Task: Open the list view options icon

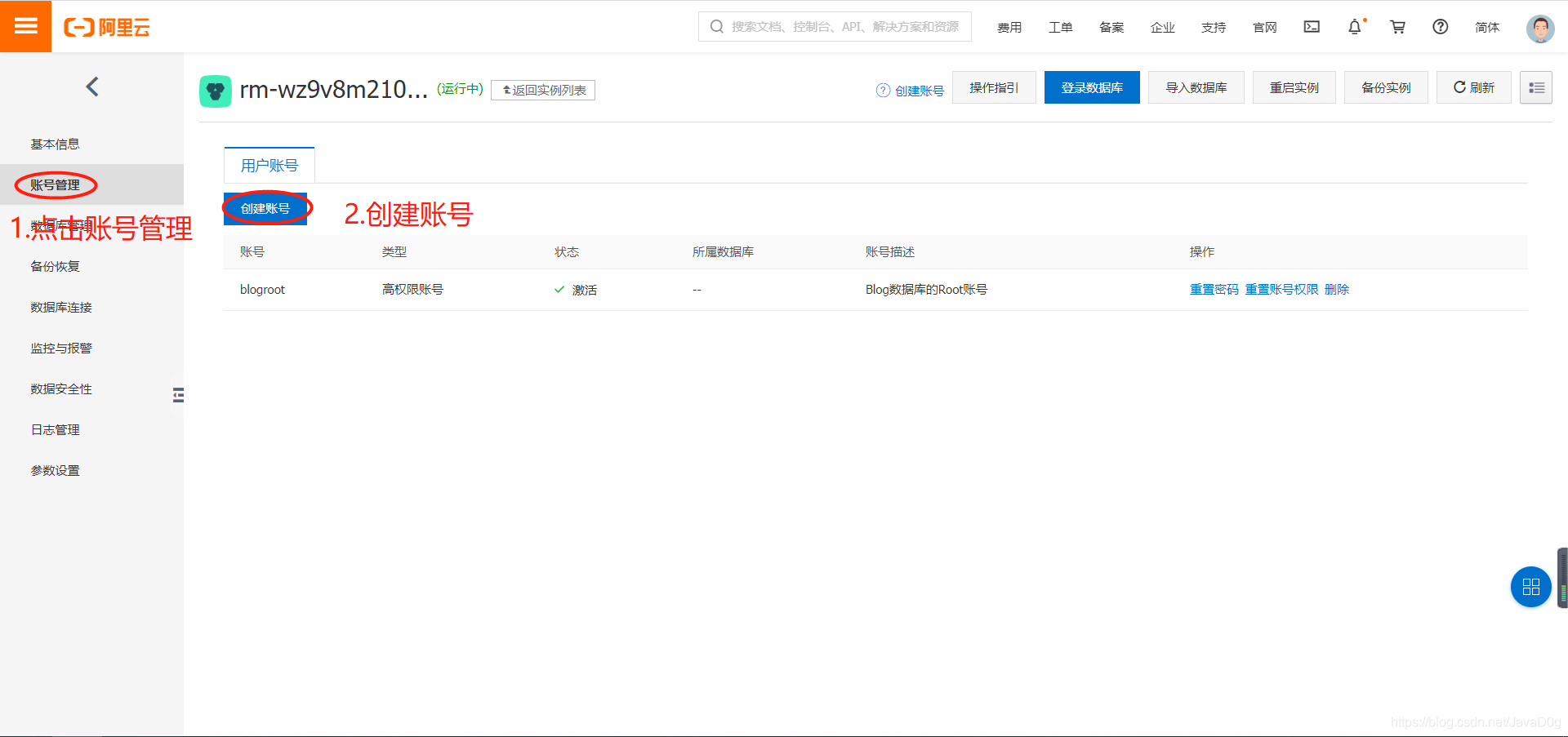Action: coord(1536,87)
